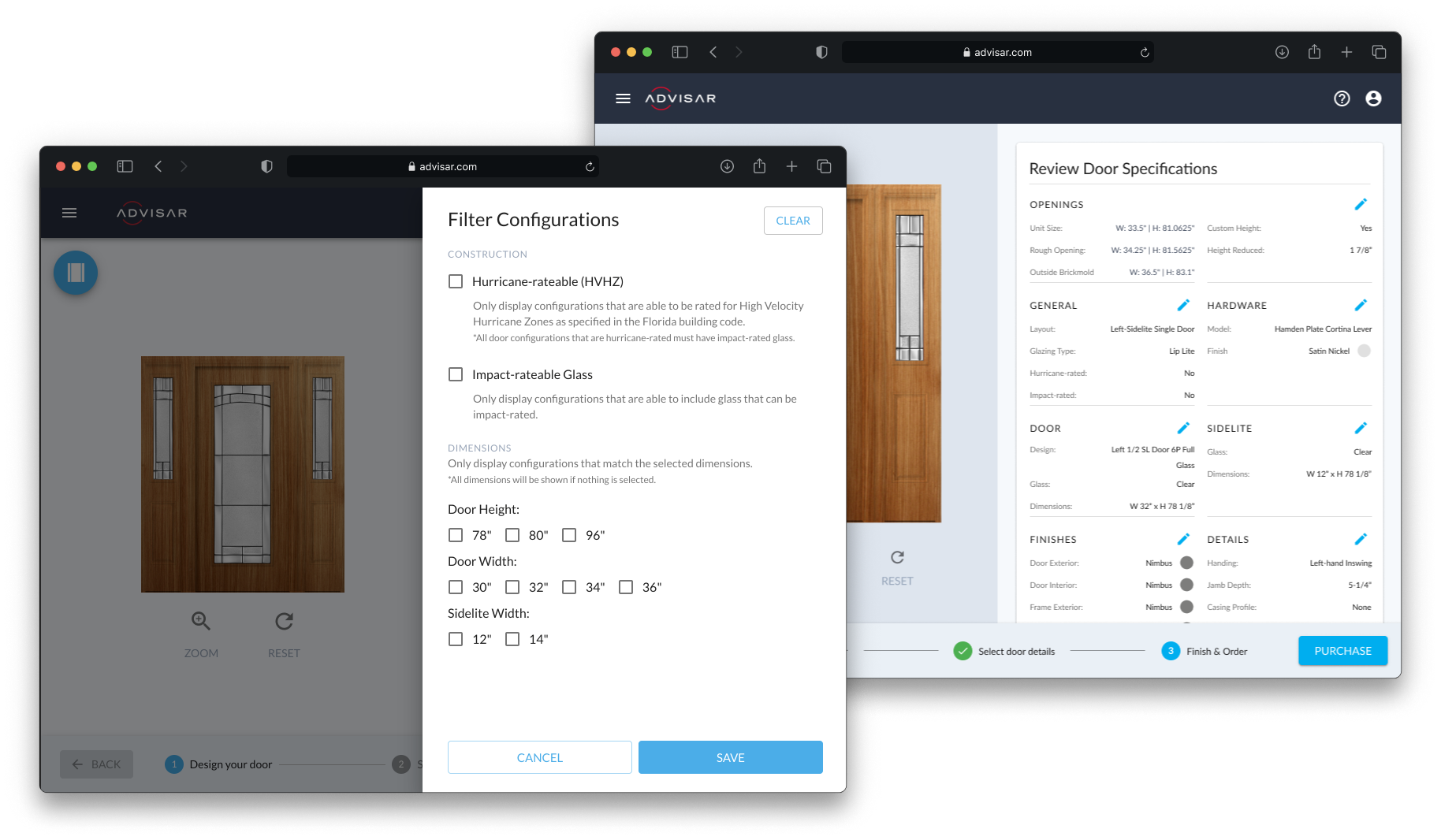Open the hamburger navigation menu

[x=623, y=98]
